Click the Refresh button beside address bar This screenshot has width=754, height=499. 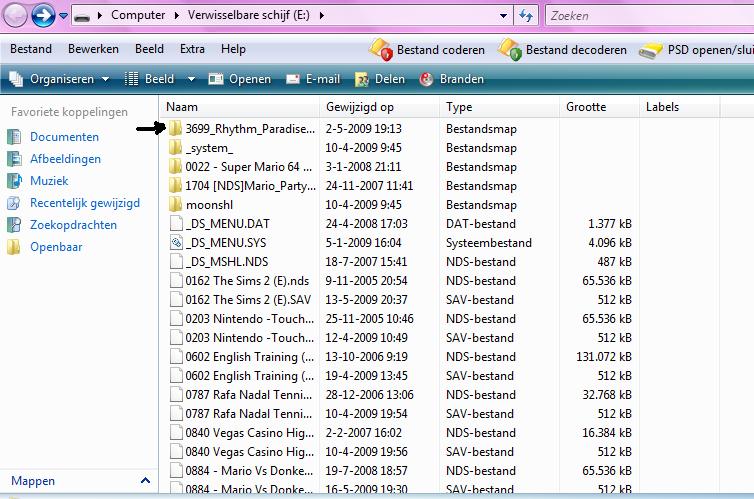[526, 16]
